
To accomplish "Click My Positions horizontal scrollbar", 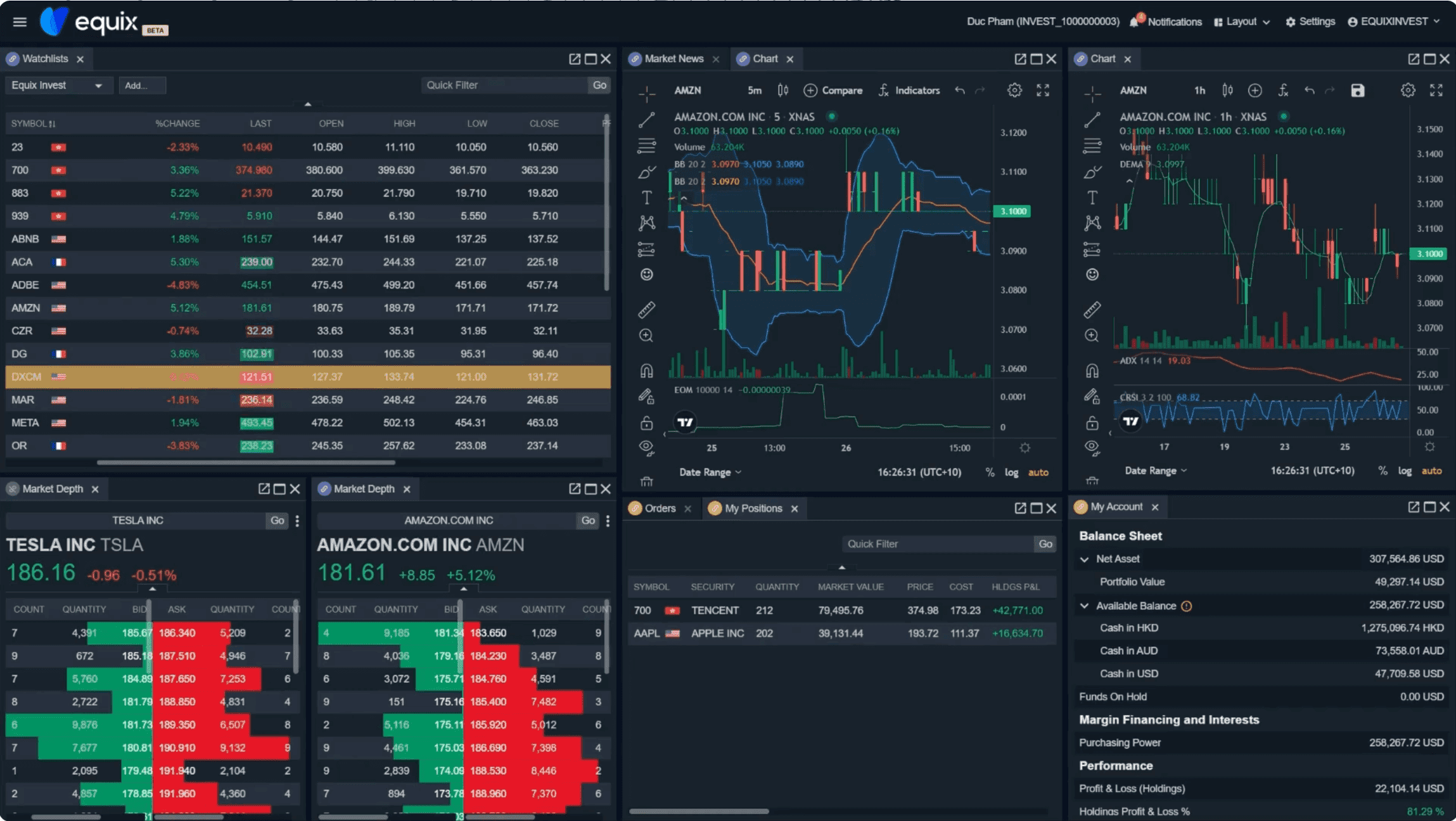I will (x=699, y=811).
